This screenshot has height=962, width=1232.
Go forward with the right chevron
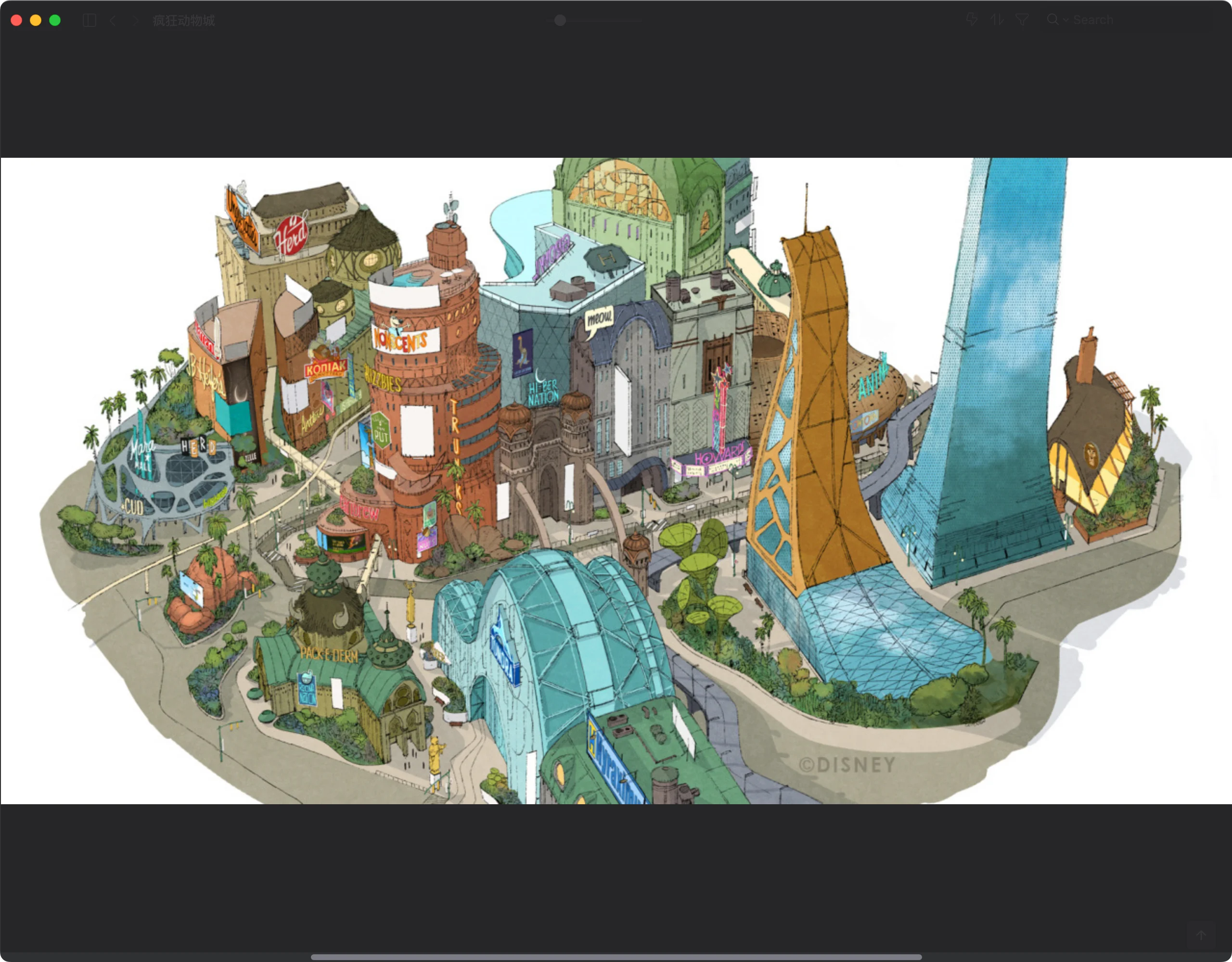(x=135, y=20)
